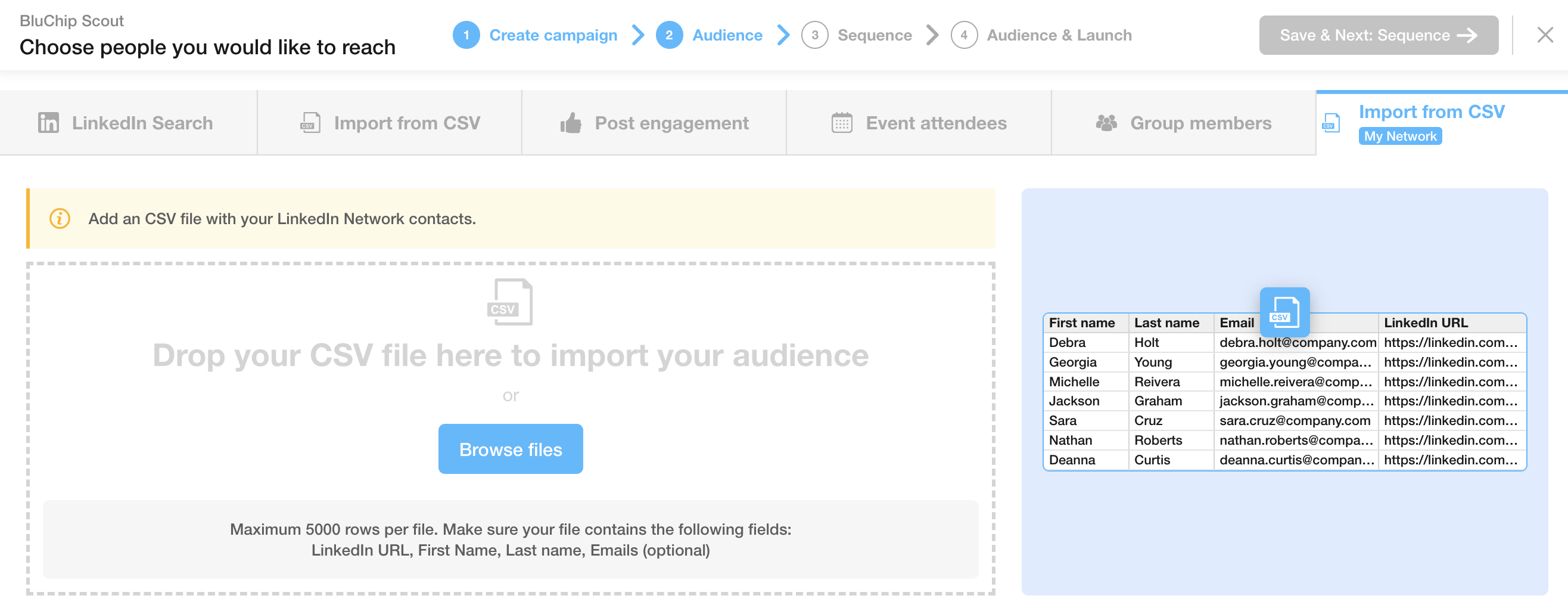Go to the Audience step label
Screen dimensions: 1568x614
point(727,35)
